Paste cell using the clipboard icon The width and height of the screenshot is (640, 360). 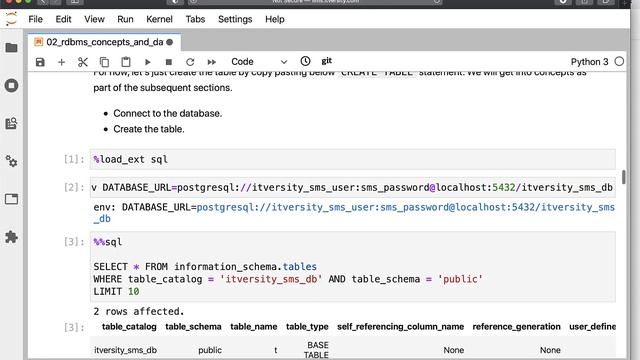[x=126, y=62]
